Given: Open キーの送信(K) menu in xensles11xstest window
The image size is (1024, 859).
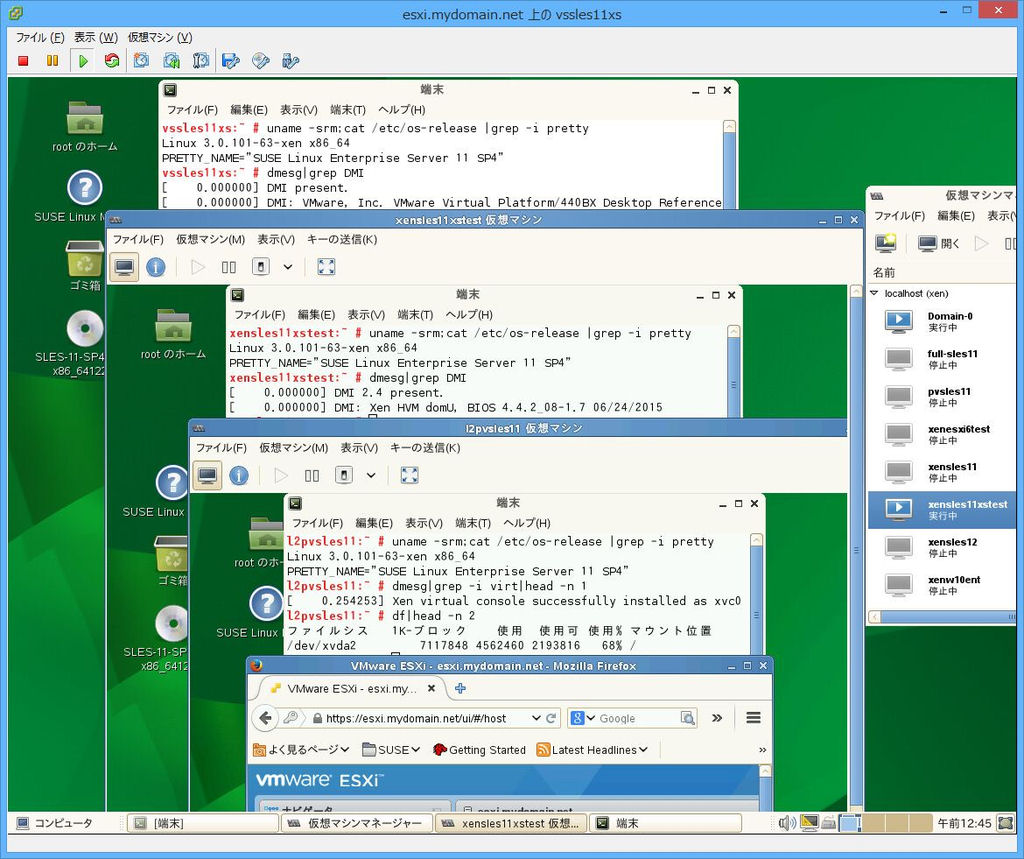Looking at the screenshot, I should click(342, 240).
